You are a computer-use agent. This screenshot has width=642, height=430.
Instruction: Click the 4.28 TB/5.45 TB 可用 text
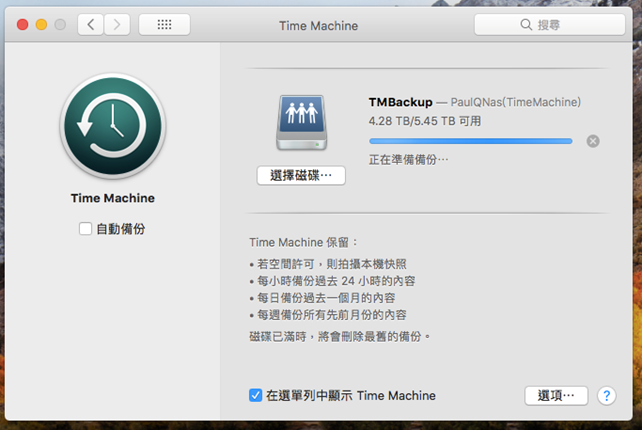(425, 121)
